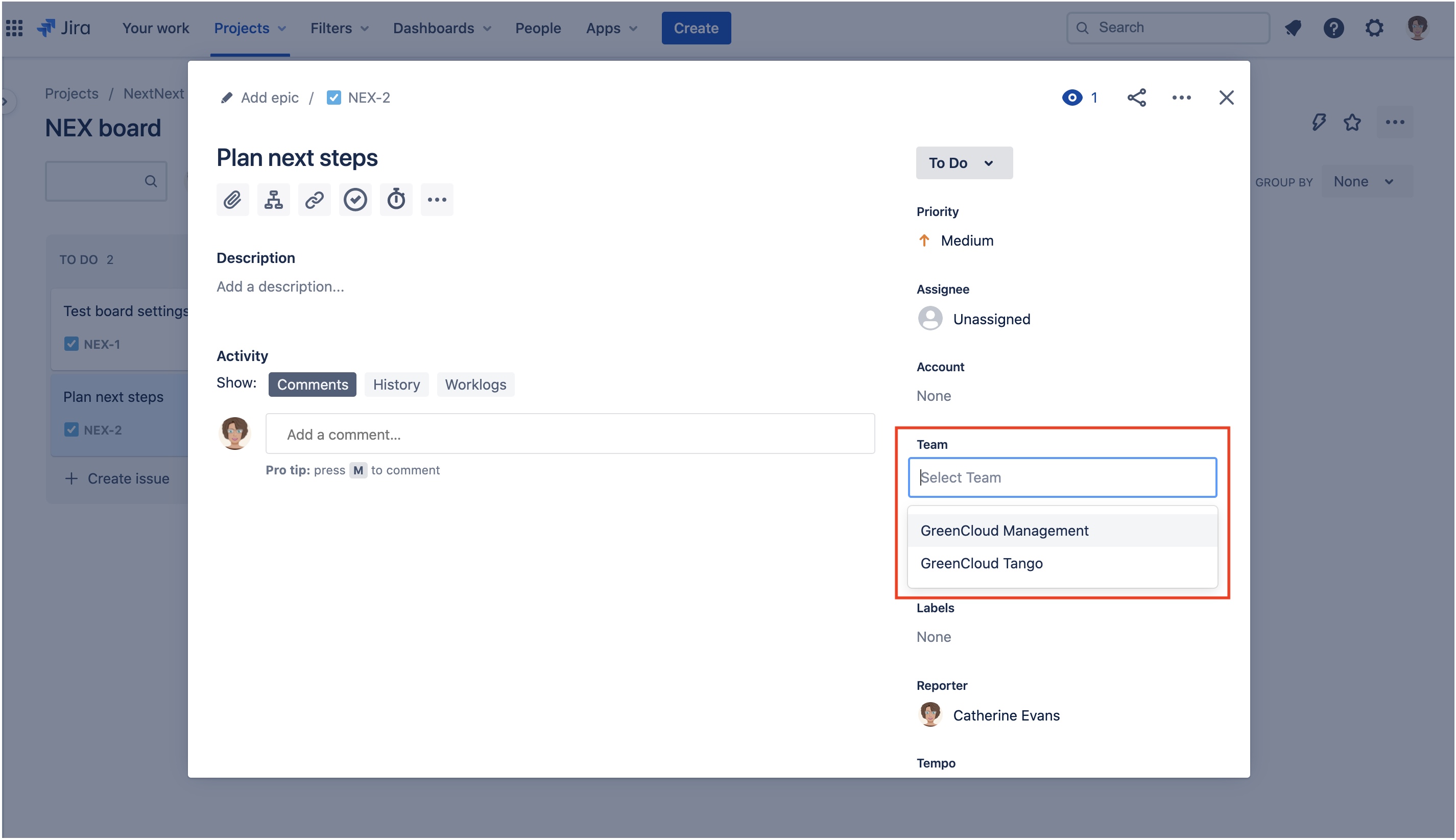Viewport: 1456px width, 840px height.
Task: Open the Jira settings gear icon
Action: pos(1374,28)
